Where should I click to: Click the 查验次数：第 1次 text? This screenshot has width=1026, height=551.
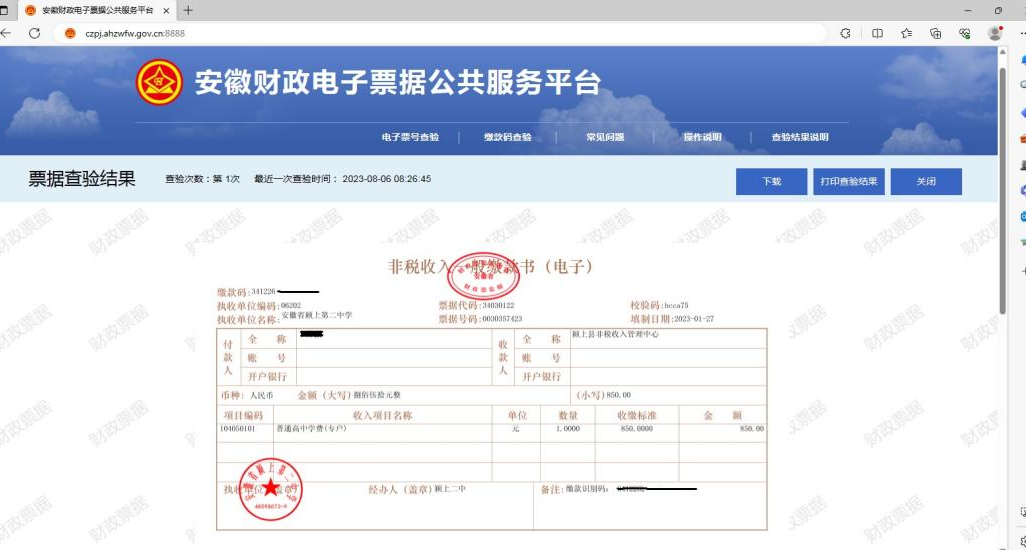point(202,179)
